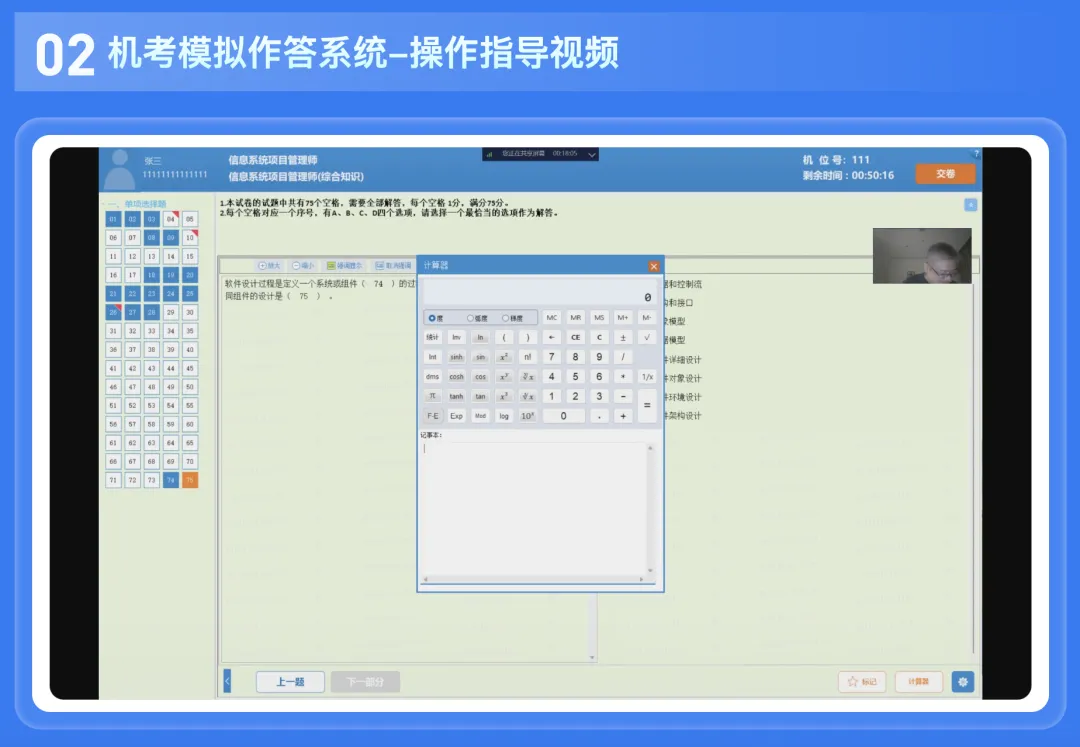This screenshot has height=747, width=1080.
Task: Collapse the 单项选择题 section header
Action: (x=137, y=204)
